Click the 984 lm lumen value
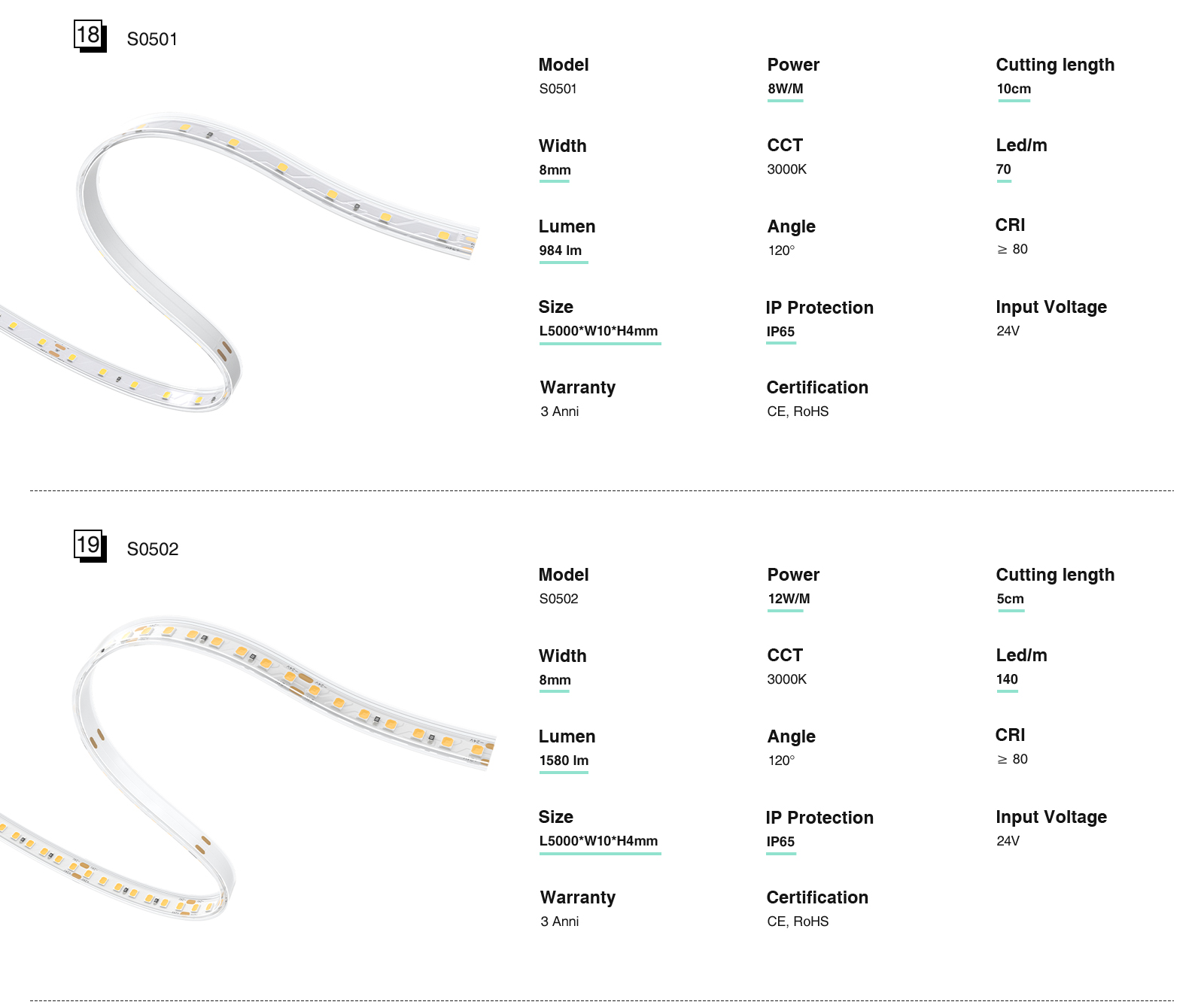The width and height of the screenshot is (1204, 1008). 561,250
